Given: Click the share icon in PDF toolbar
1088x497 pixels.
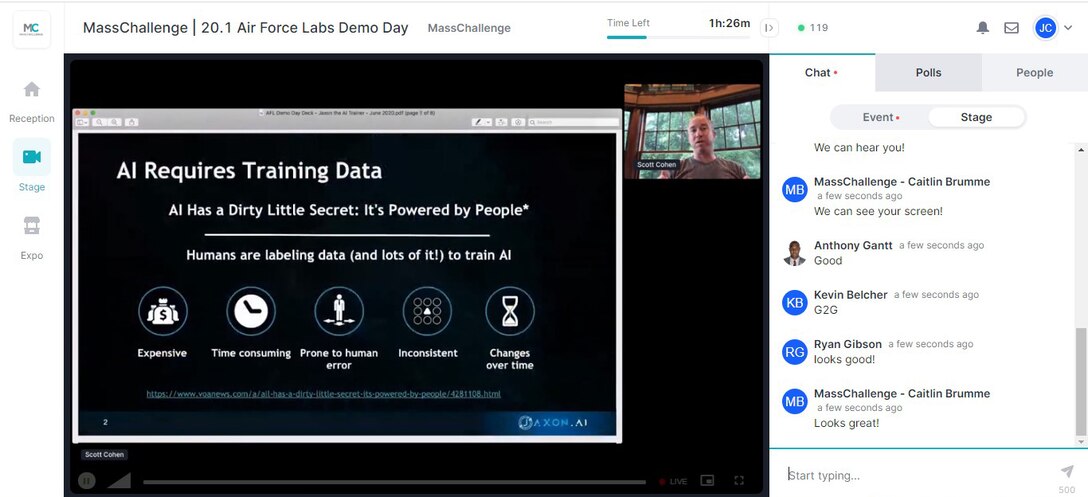Looking at the screenshot, I should tap(131, 122).
